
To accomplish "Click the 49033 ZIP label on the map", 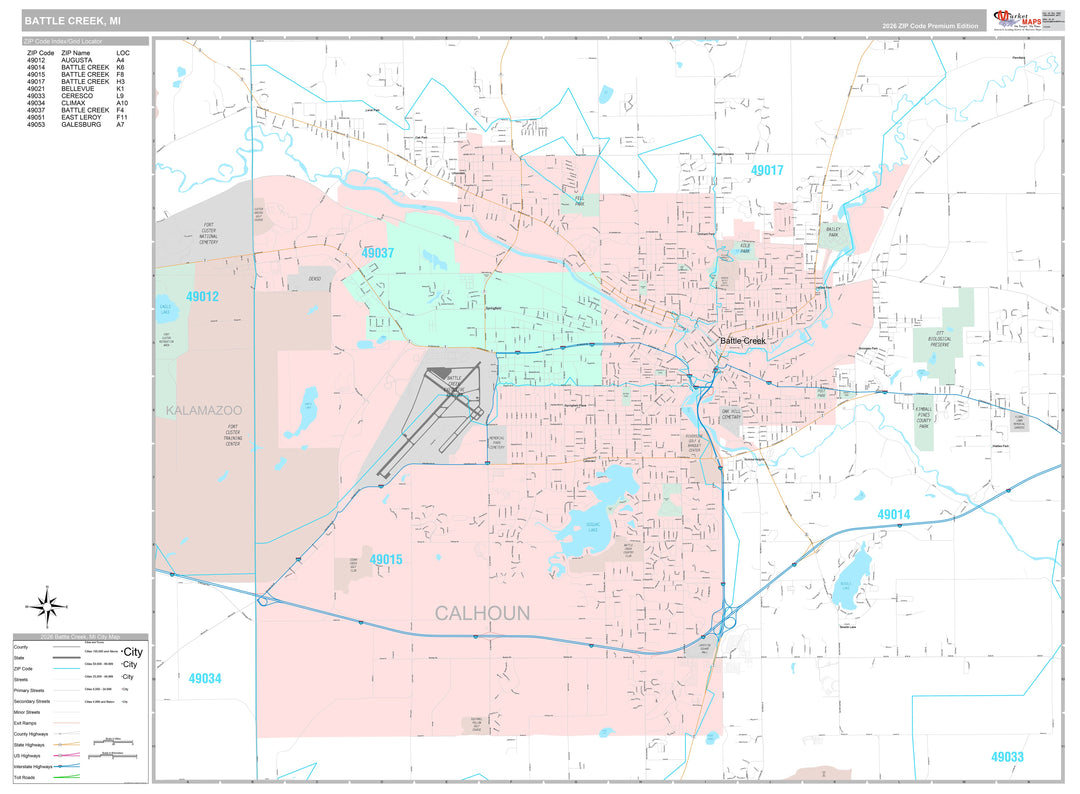I will coord(1007,757).
